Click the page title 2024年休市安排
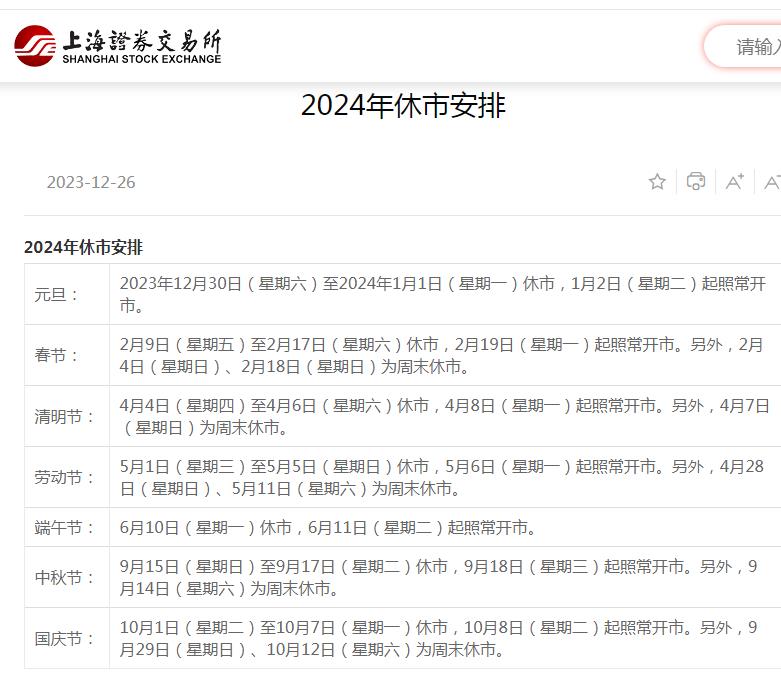The height and width of the screenshot is (673, 781). [403, 106]
